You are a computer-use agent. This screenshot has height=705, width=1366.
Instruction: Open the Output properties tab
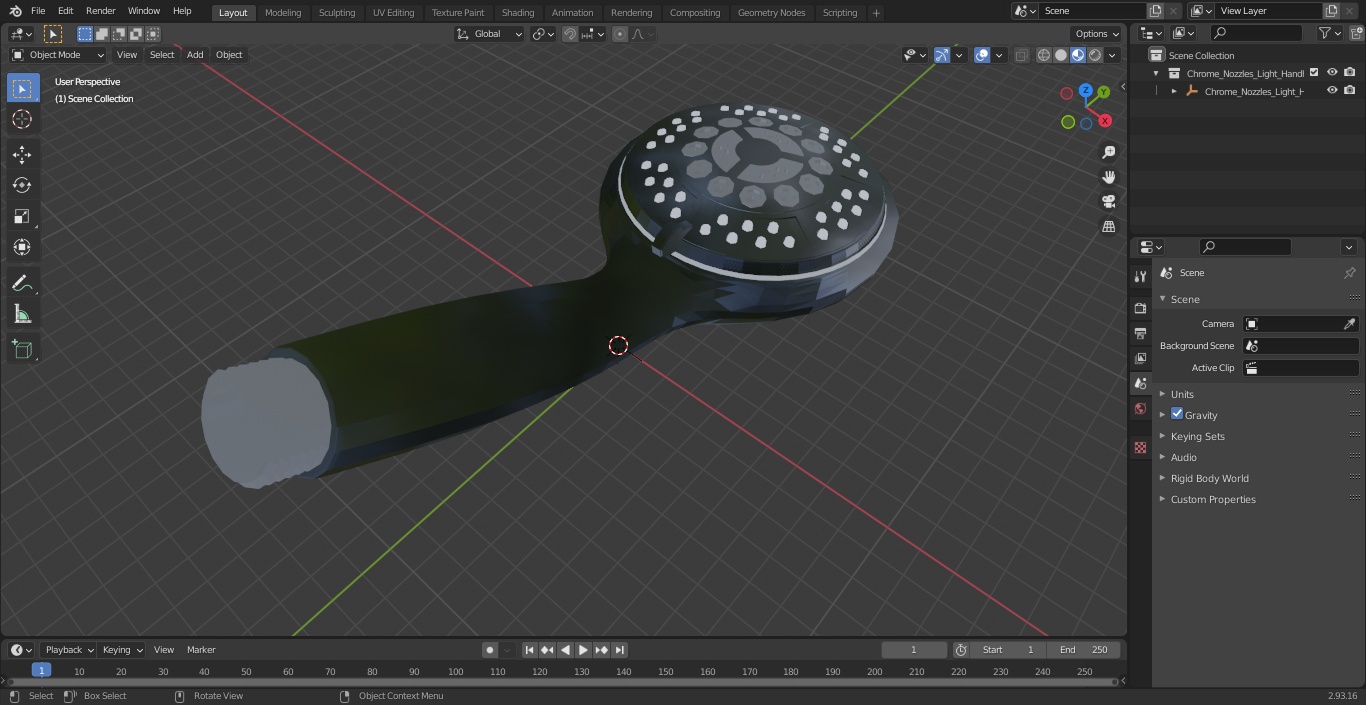click(x=1140, y=333)
